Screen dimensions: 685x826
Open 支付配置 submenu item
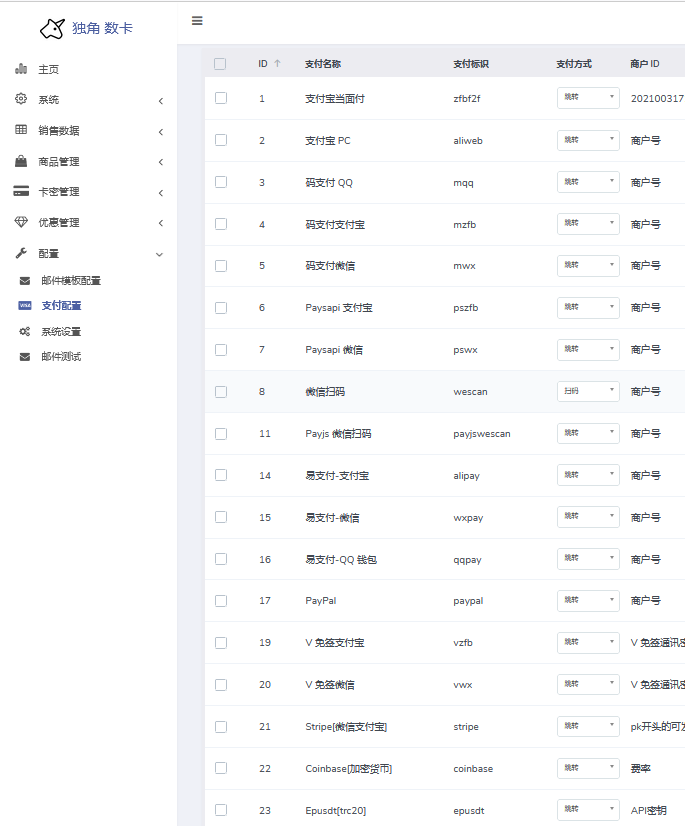click(62, 306)
